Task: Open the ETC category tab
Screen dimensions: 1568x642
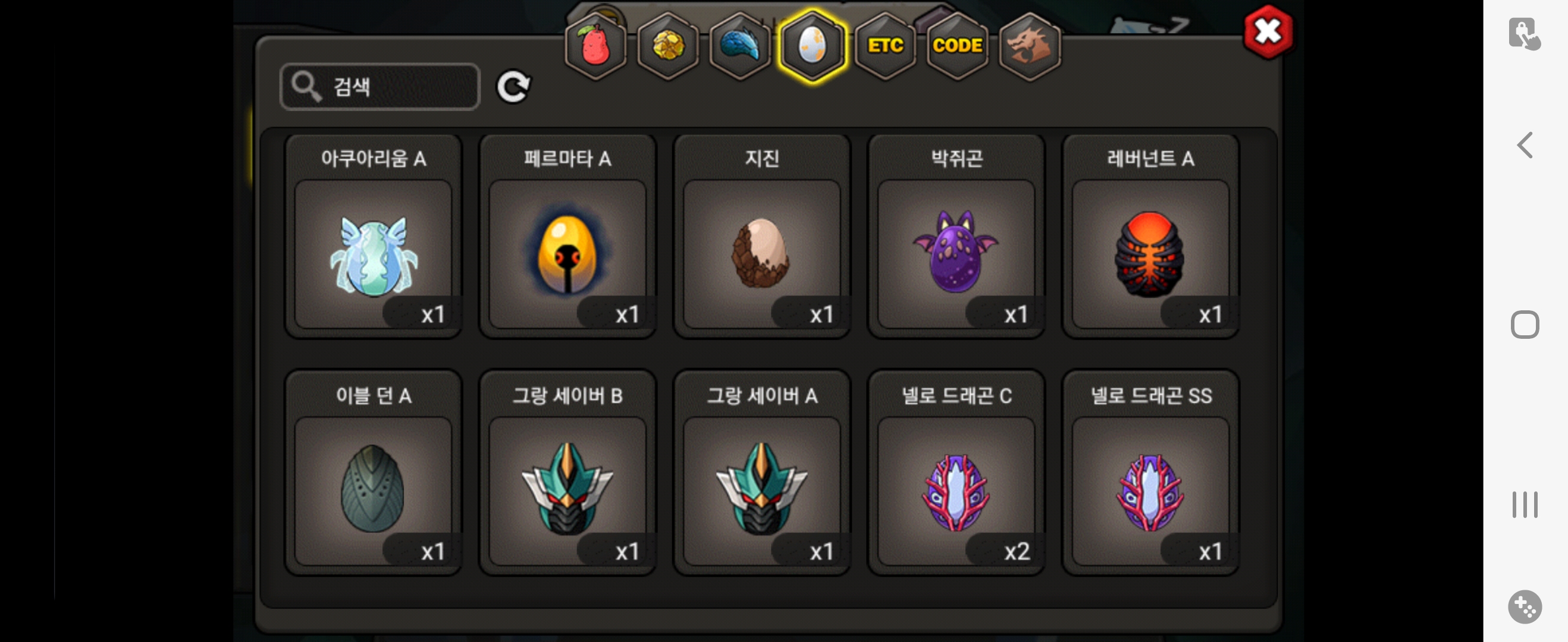Action: click(885, 46)
